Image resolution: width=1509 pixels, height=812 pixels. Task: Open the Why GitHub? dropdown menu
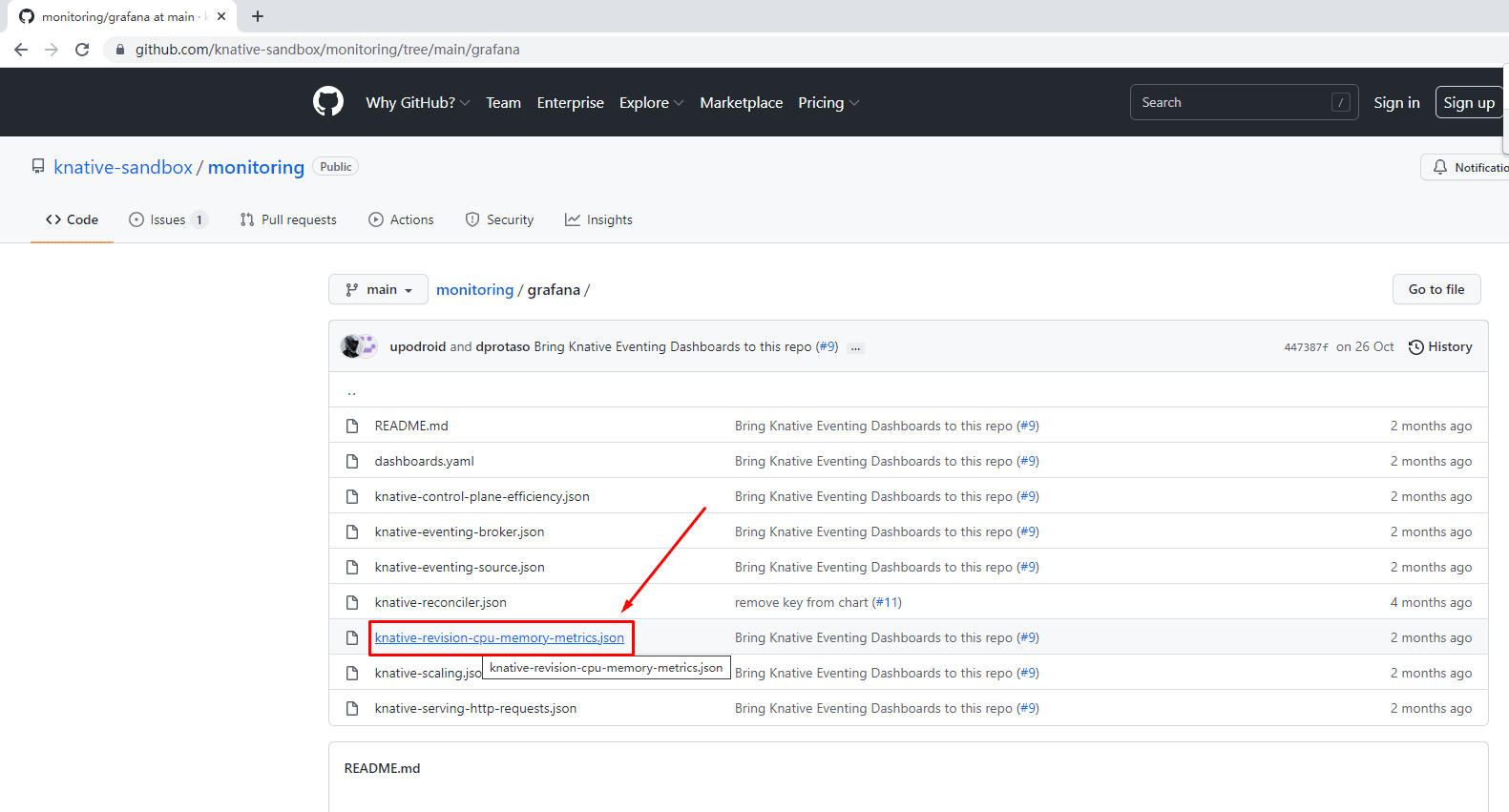coord(418,102)
